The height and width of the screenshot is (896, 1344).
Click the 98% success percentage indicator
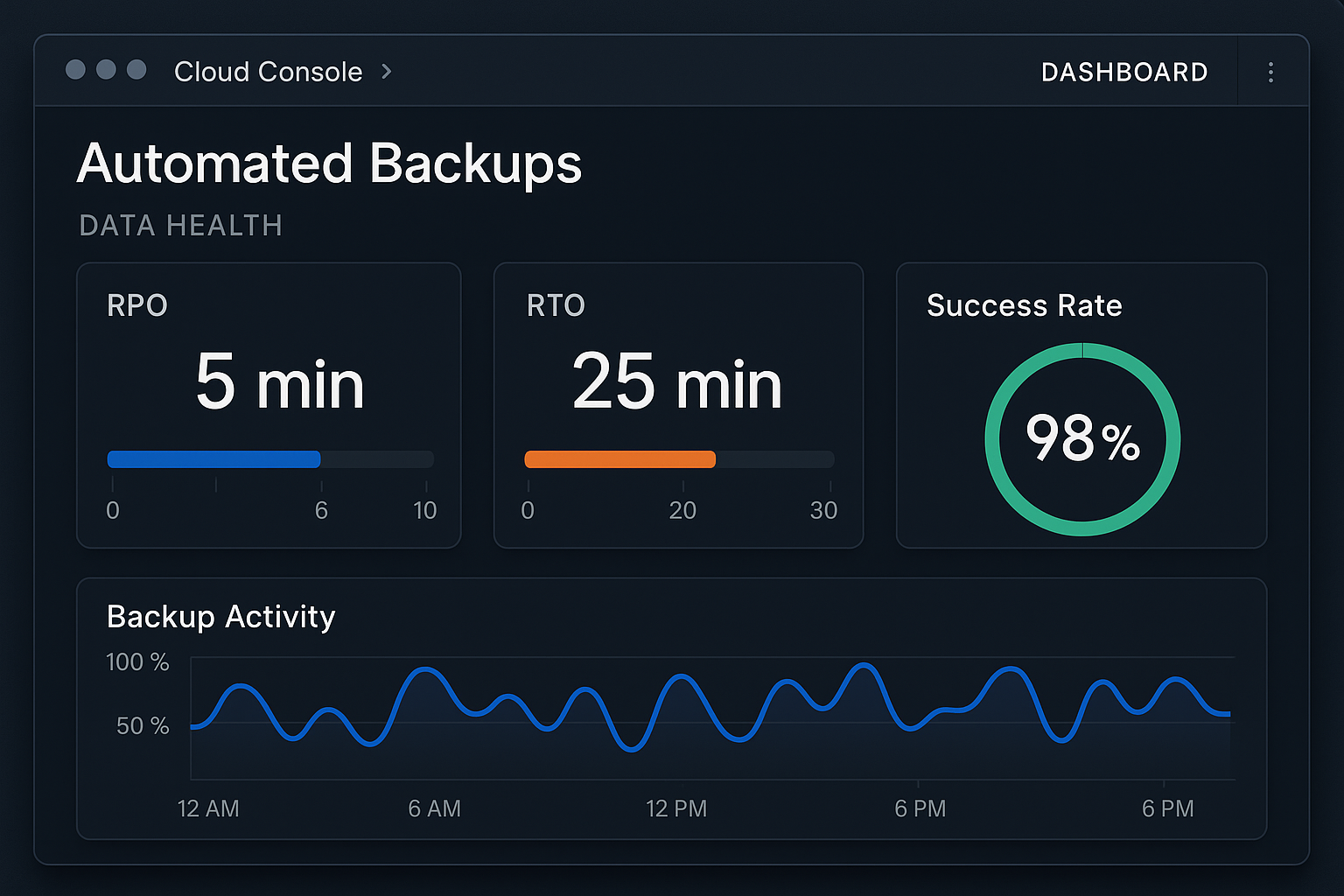[x=1081, y=437]
